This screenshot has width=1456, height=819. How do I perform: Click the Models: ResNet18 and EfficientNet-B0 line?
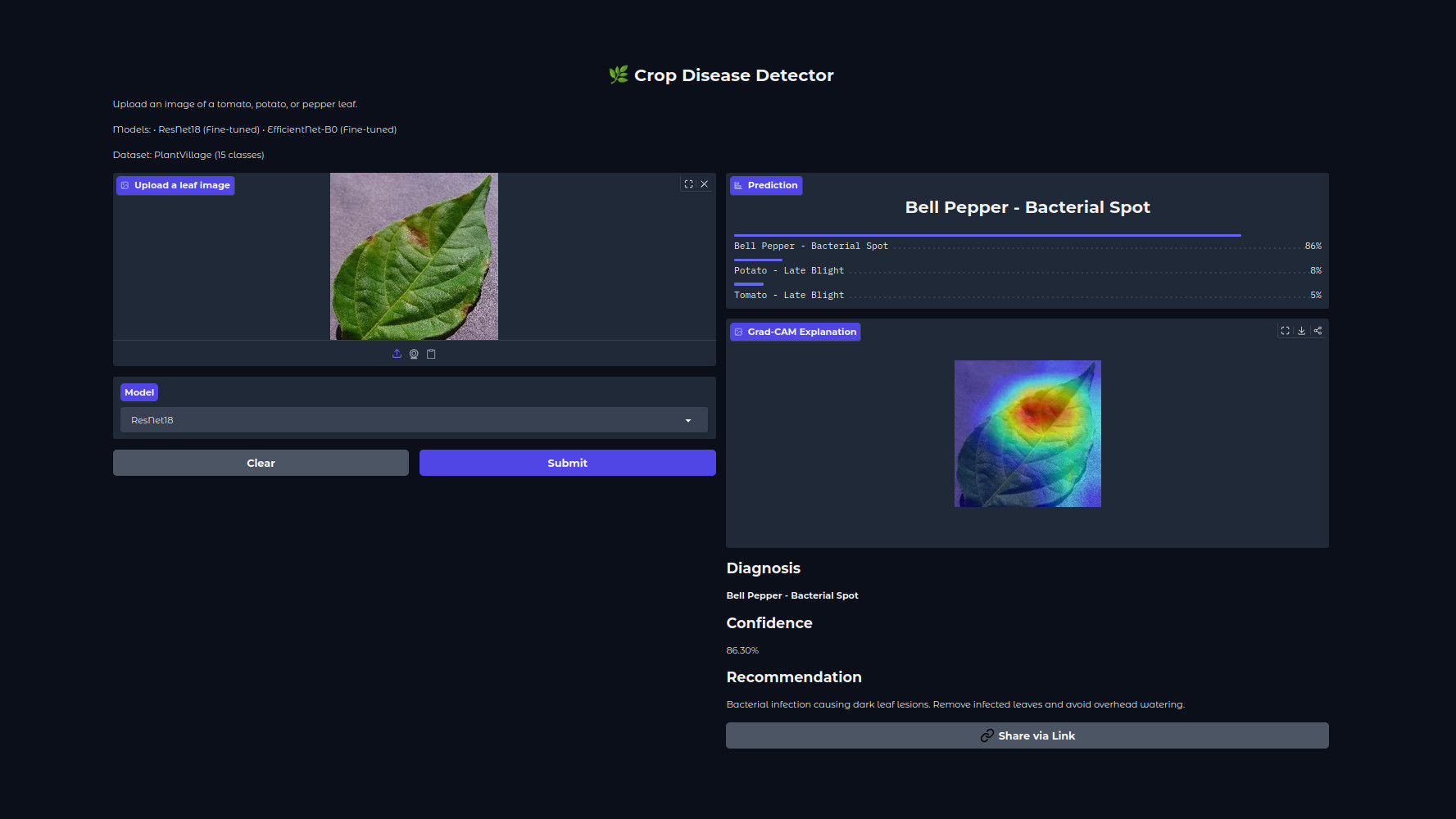pos(255,129)
